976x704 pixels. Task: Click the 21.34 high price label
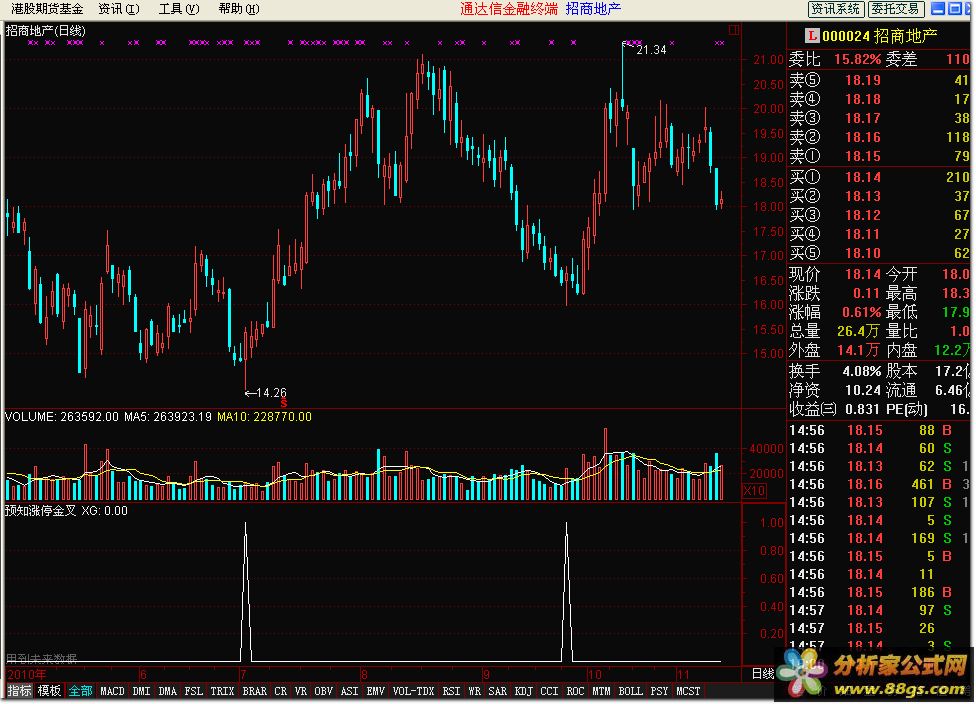pyautogui.click(x=652, y=50)
